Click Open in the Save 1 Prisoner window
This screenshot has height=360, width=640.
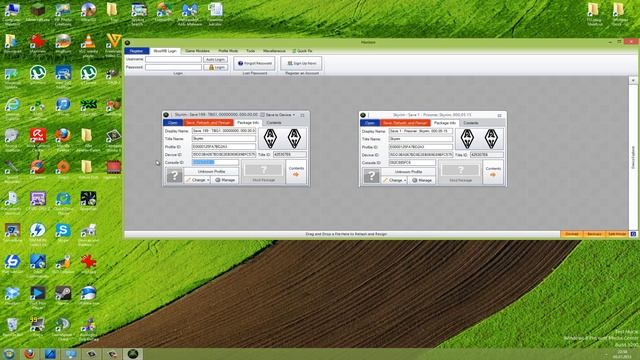tap(370, 122)
